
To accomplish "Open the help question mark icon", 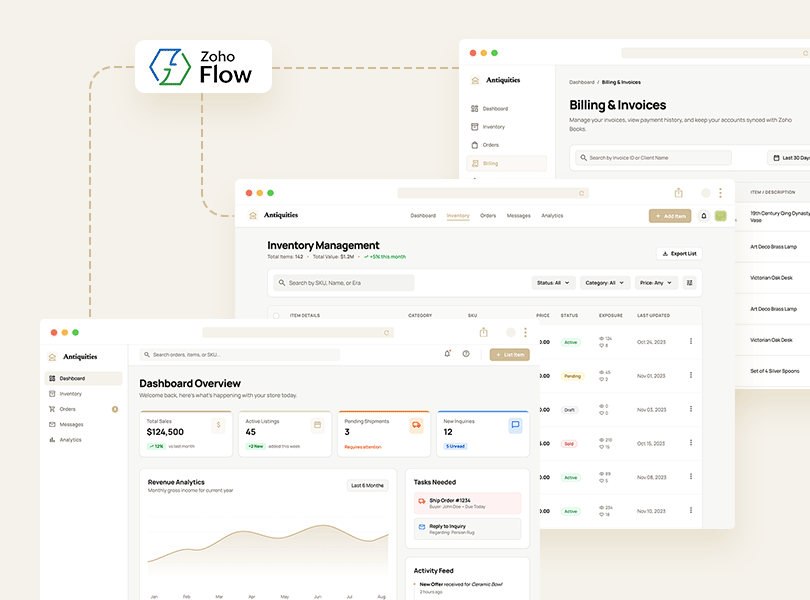I will click(466, 354).
